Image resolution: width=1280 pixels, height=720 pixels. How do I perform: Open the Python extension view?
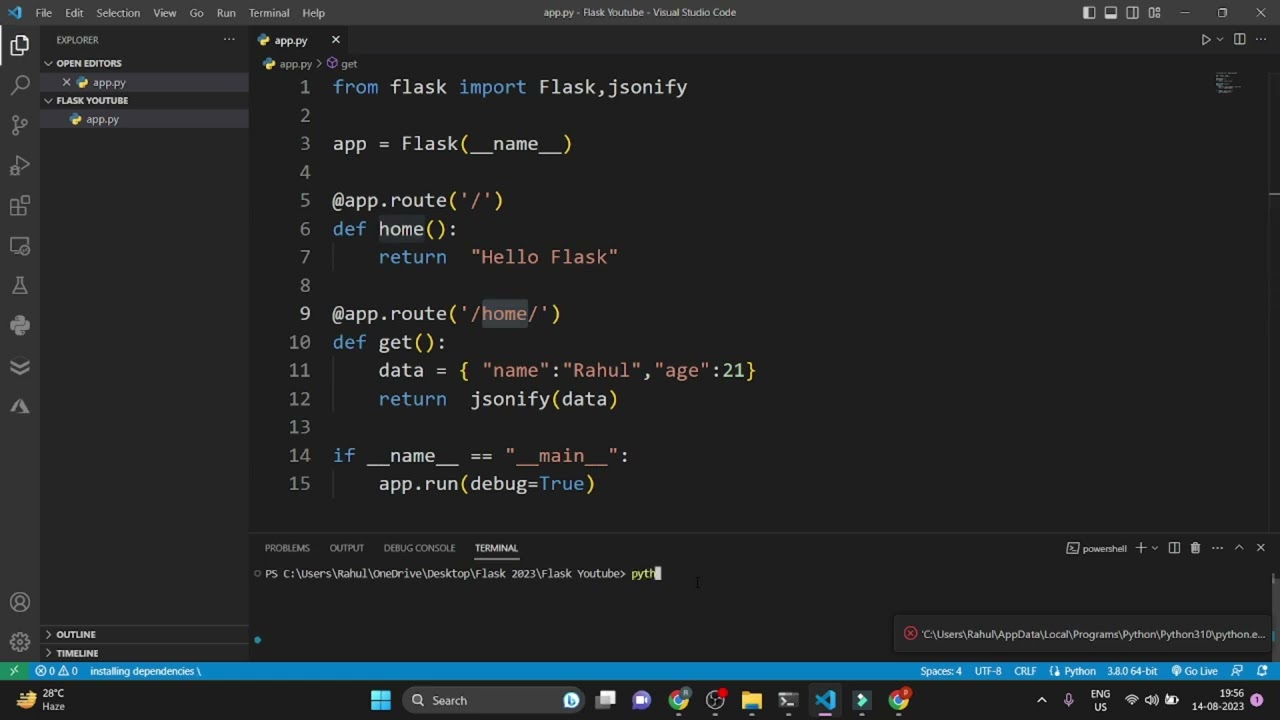point(19,326)
